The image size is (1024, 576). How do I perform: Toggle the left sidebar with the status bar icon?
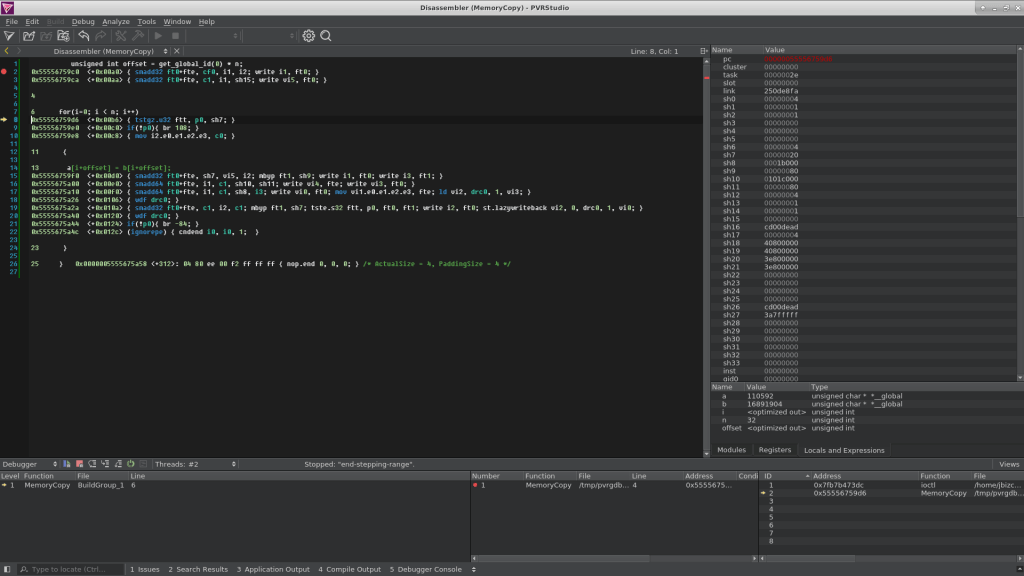tap(7, 569)
